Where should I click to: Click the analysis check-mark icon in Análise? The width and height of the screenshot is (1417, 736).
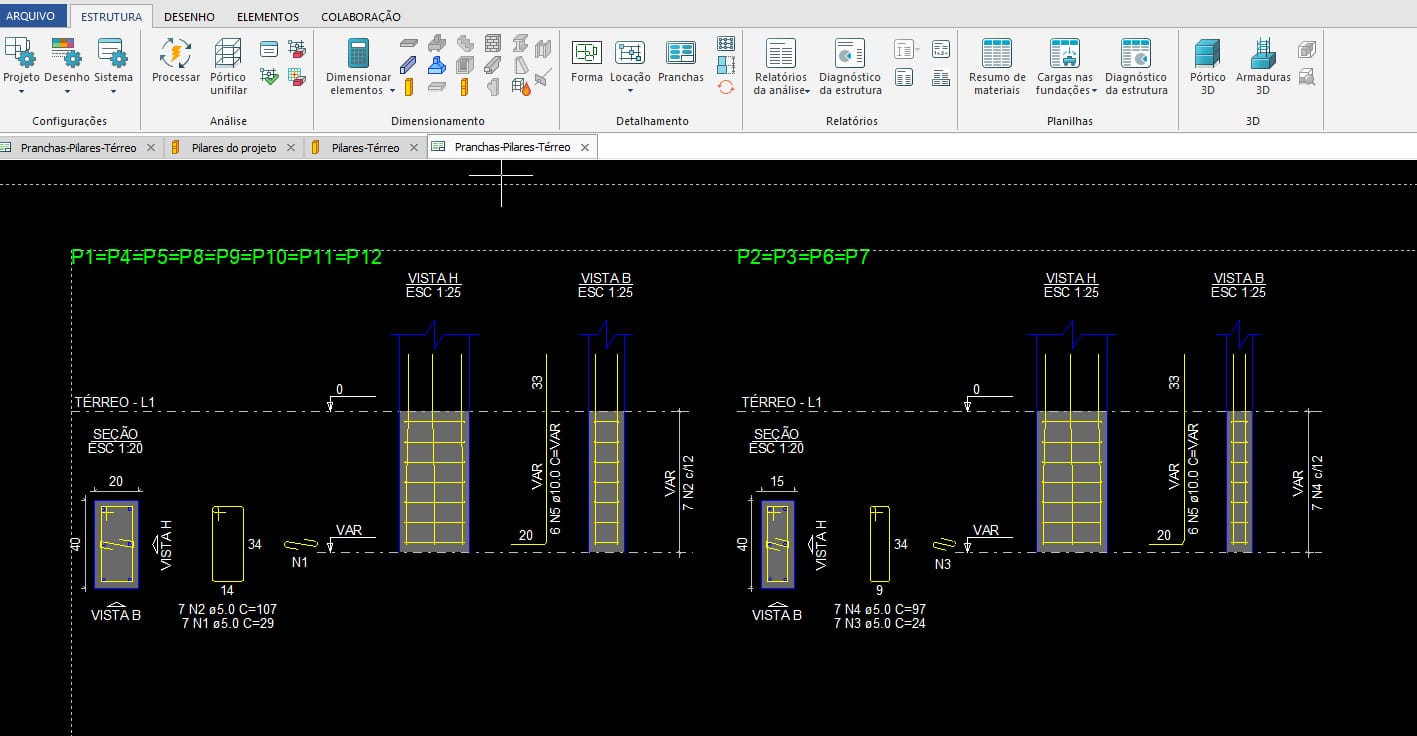point(268,76)
